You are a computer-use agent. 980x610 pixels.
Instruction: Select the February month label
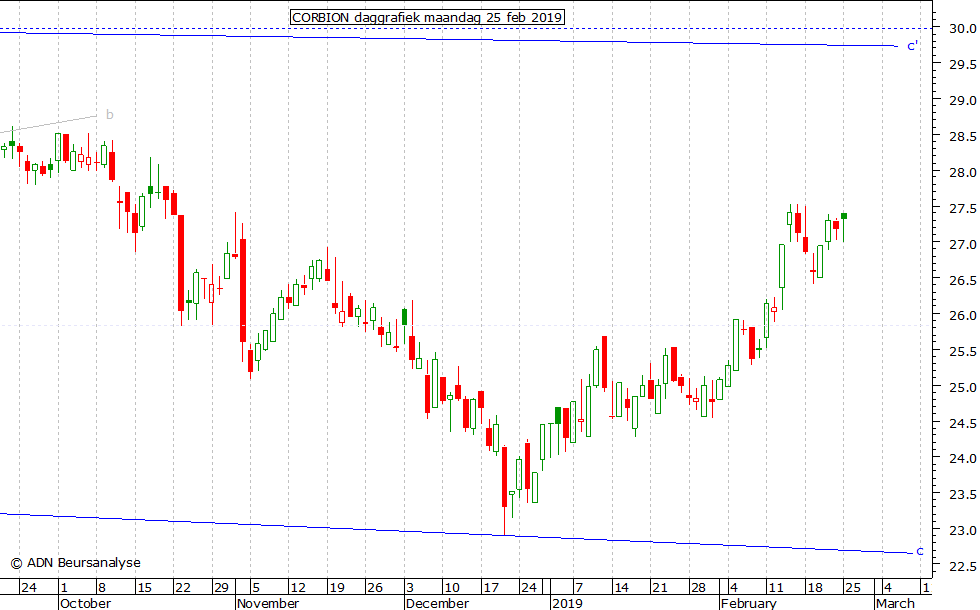749,603
